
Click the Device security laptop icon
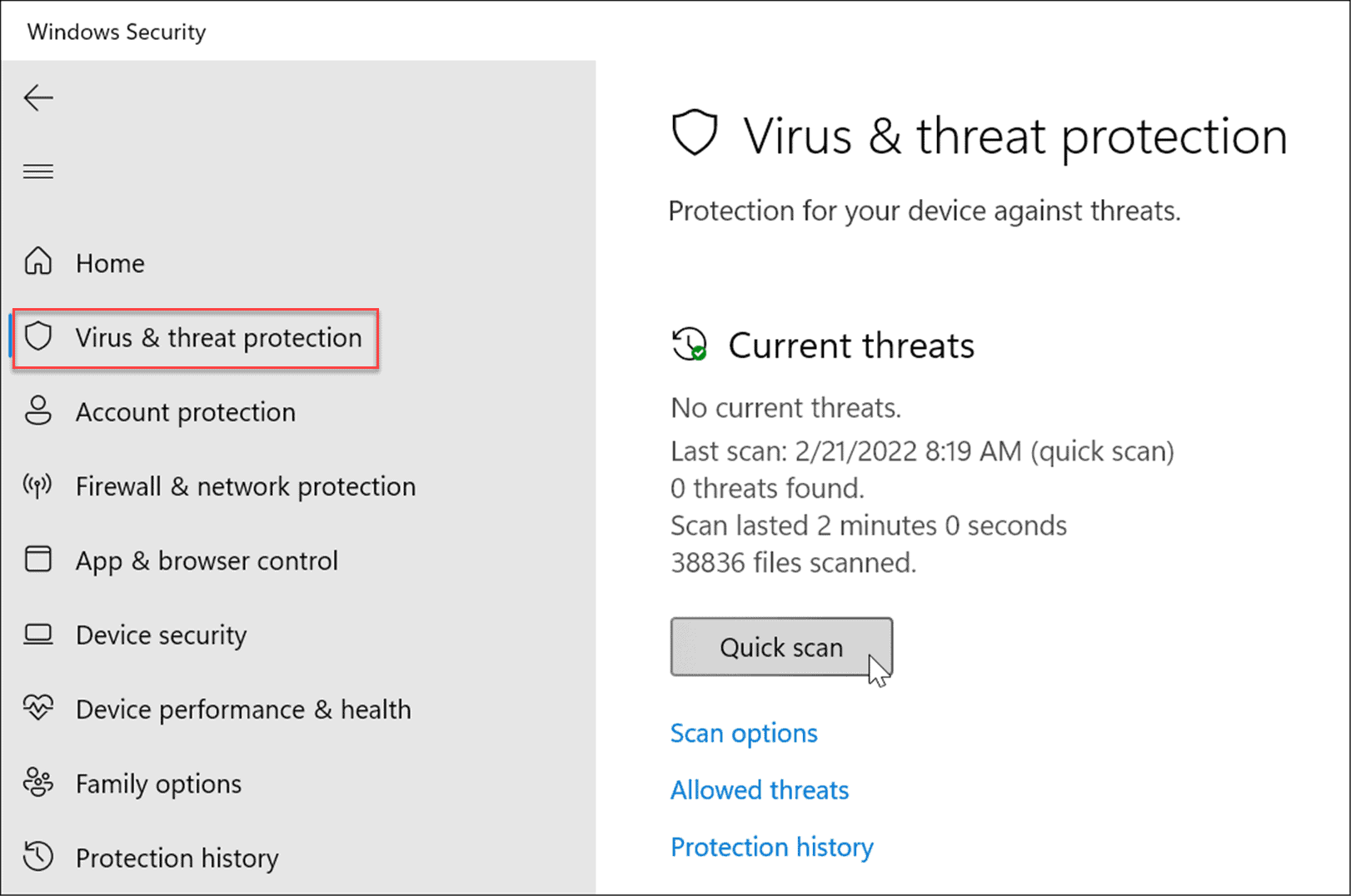click(38, 634)
